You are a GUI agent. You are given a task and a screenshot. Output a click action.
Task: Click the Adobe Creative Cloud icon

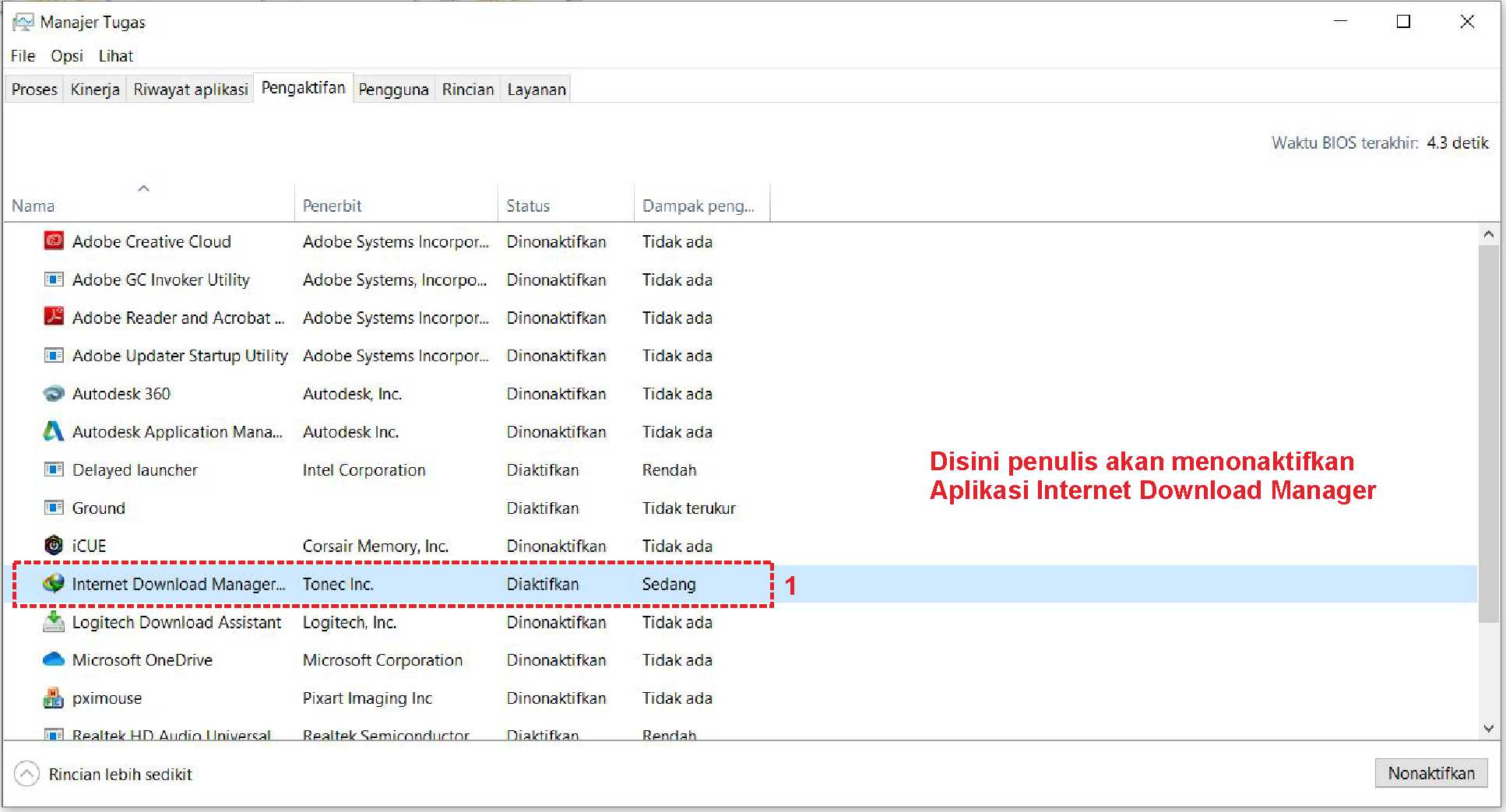(53, 241)
